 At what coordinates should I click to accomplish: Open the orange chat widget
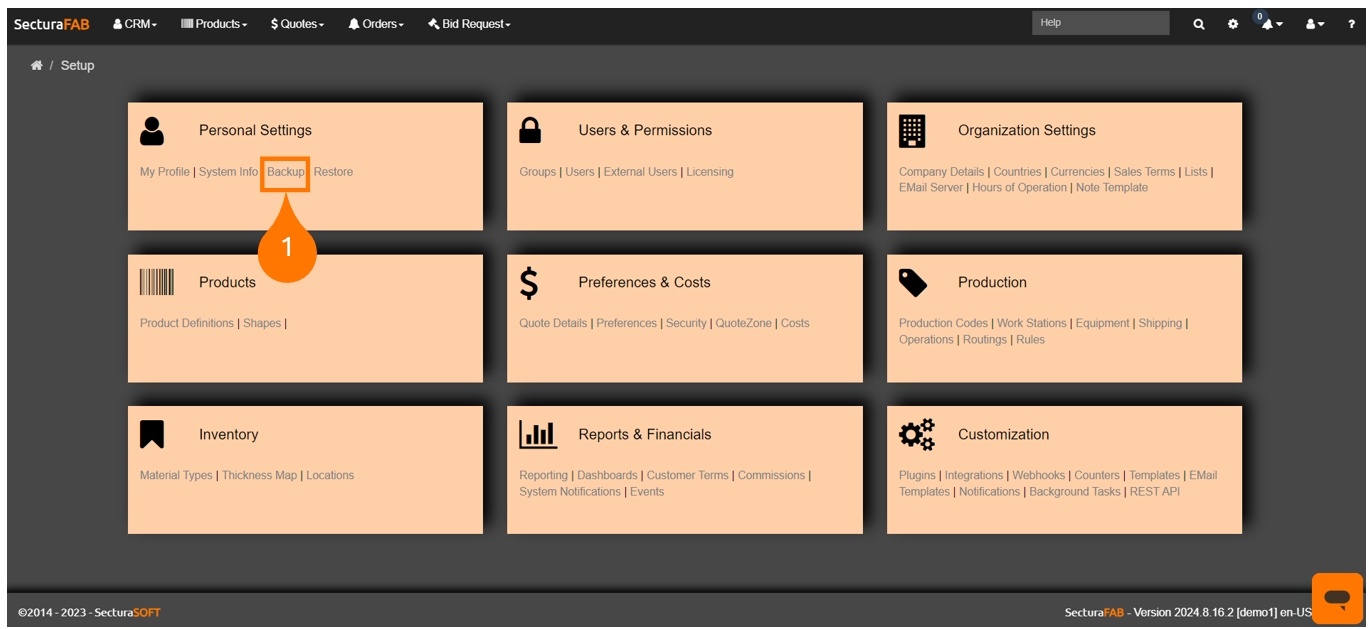(1336, 598)
